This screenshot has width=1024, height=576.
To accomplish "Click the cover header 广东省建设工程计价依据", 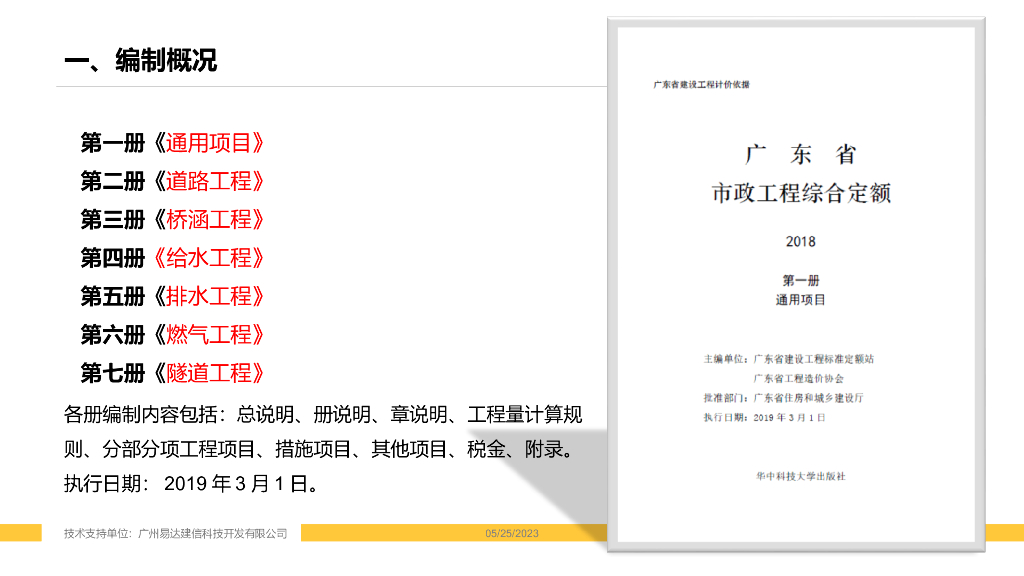I will click(701, 85).
